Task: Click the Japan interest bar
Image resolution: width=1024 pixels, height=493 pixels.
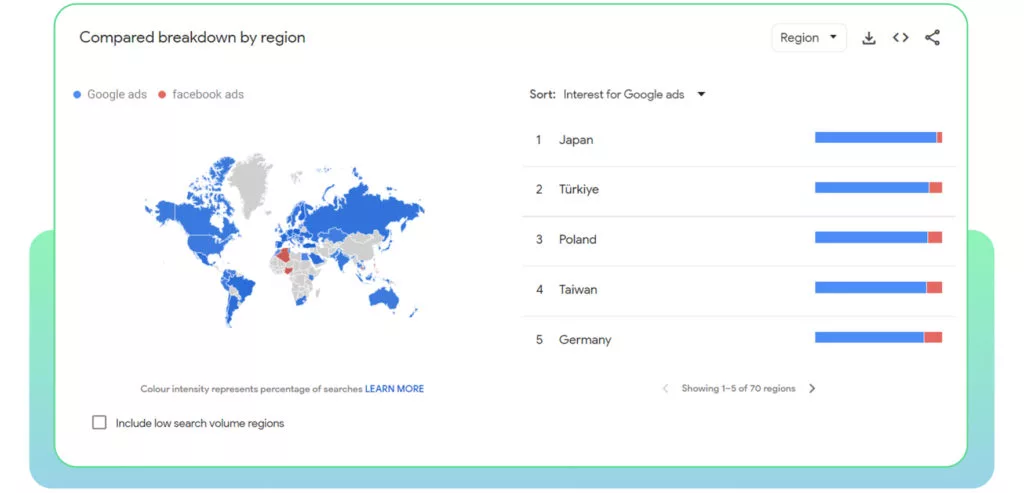Action: [x=878, y=137]
